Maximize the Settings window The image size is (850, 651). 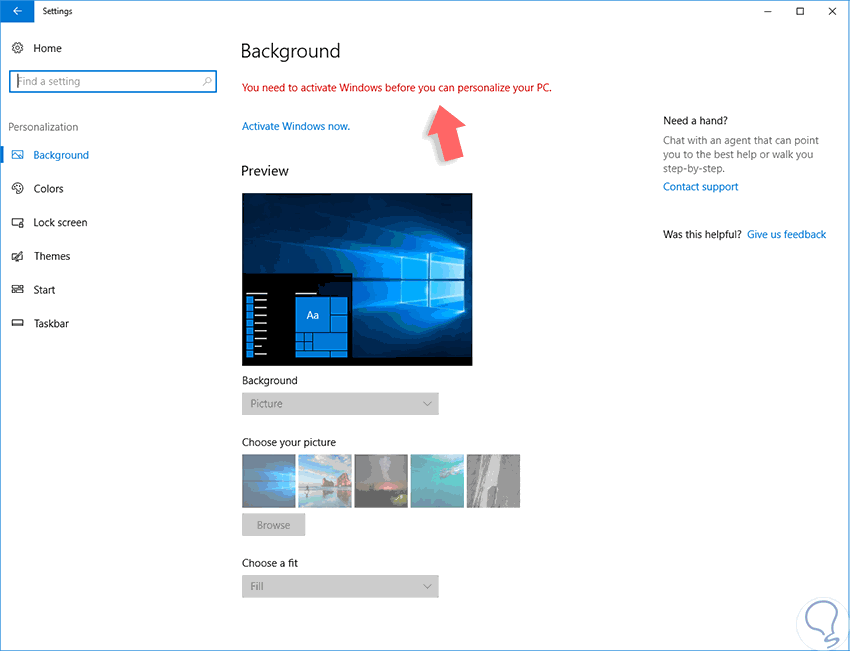pos(800,11)
